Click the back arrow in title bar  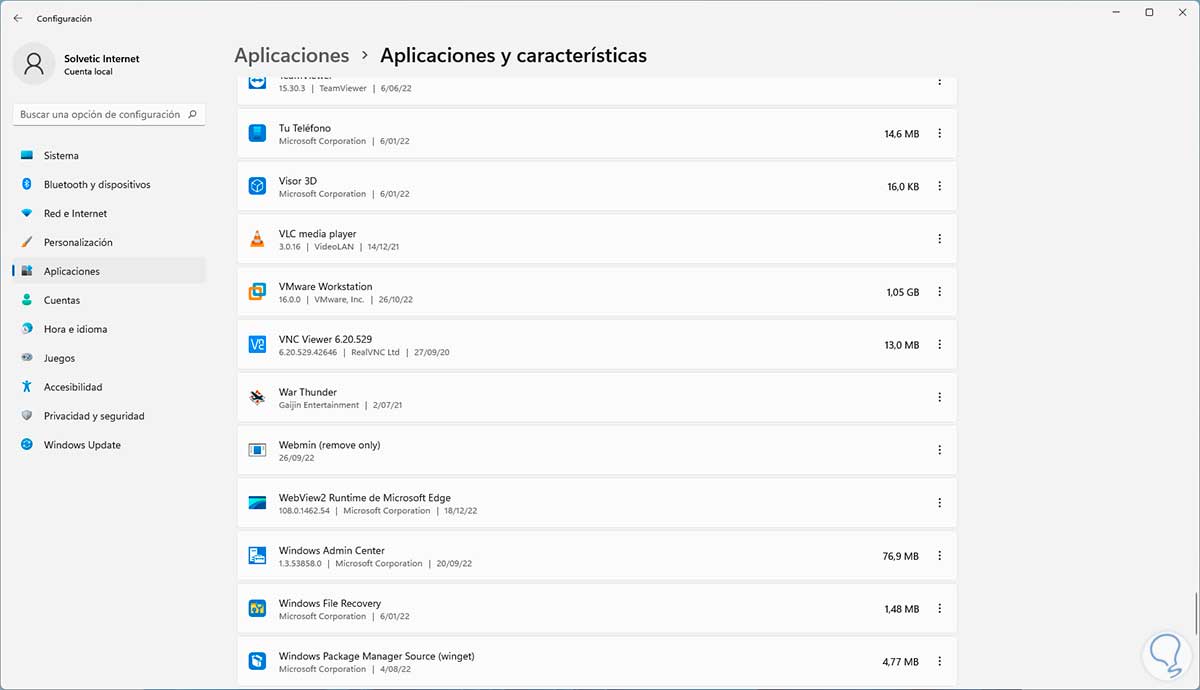[18, 18]
